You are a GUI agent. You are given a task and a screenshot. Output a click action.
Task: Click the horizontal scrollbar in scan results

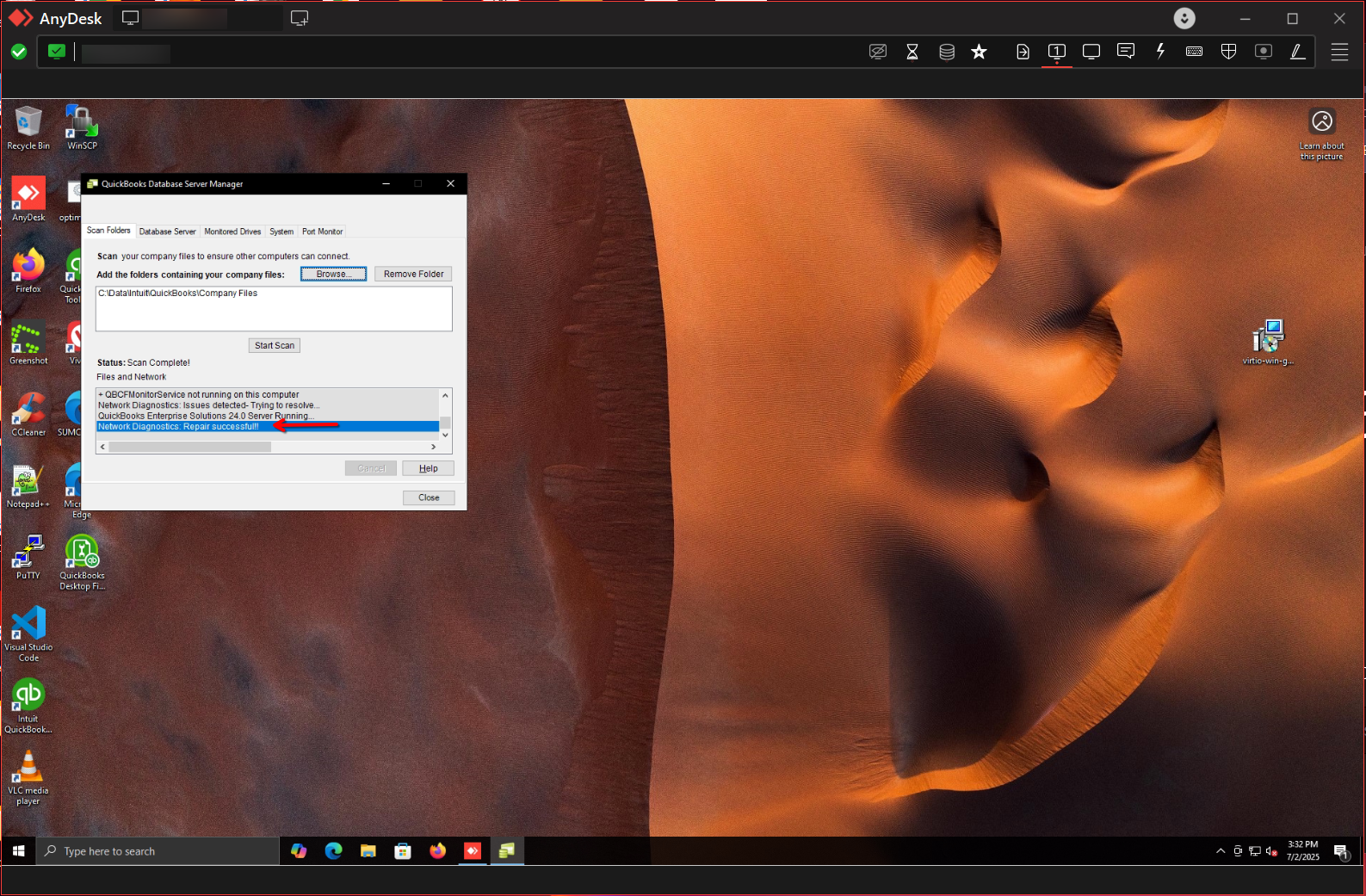point(189,447)
